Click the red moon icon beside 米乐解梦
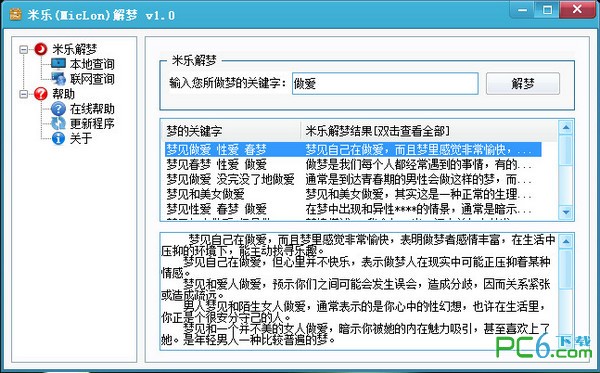This screenshot has width=600, height=373. pos(41,49)
